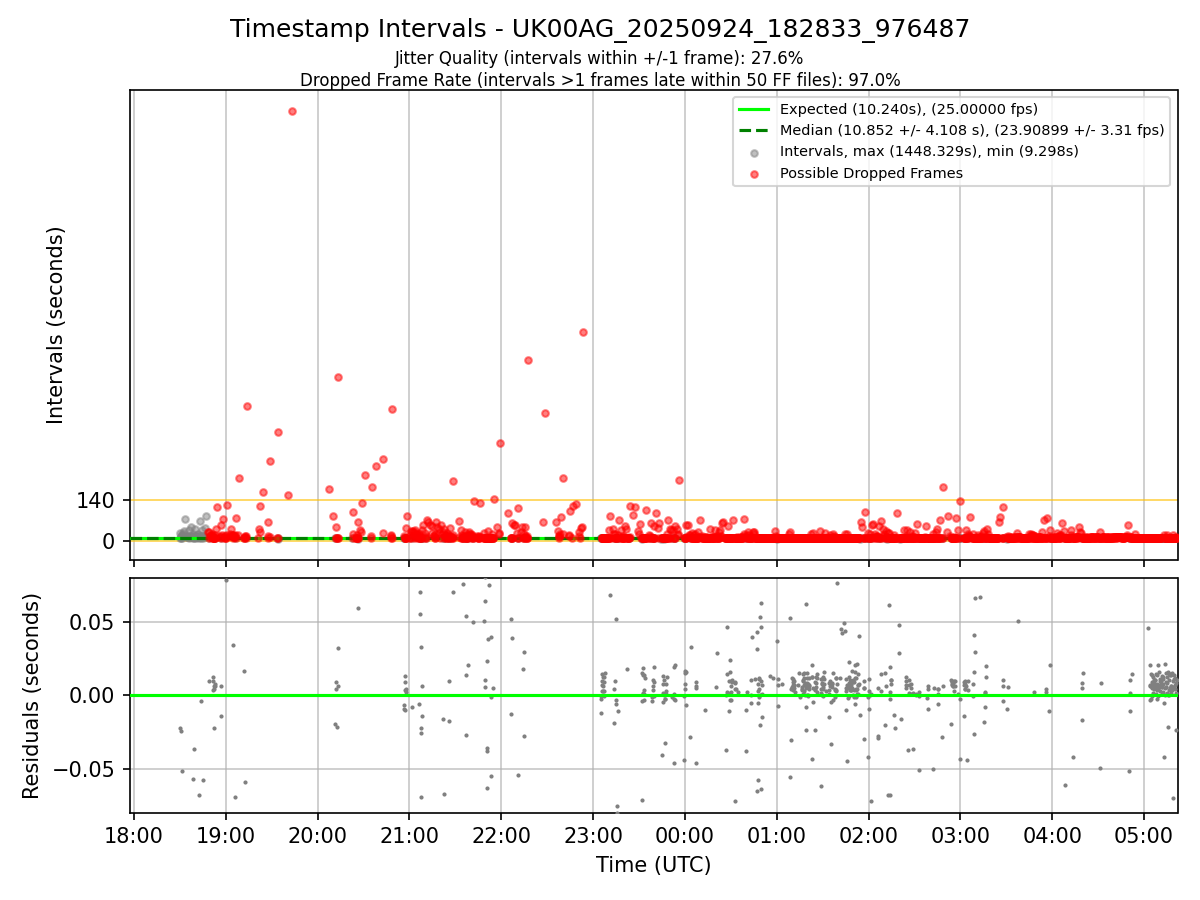Click the plot title 'Timestamp Intervals - UK00AG_20250924_182833_976487'
This screenshot has height=900, width=1200.
pos(600,29)
